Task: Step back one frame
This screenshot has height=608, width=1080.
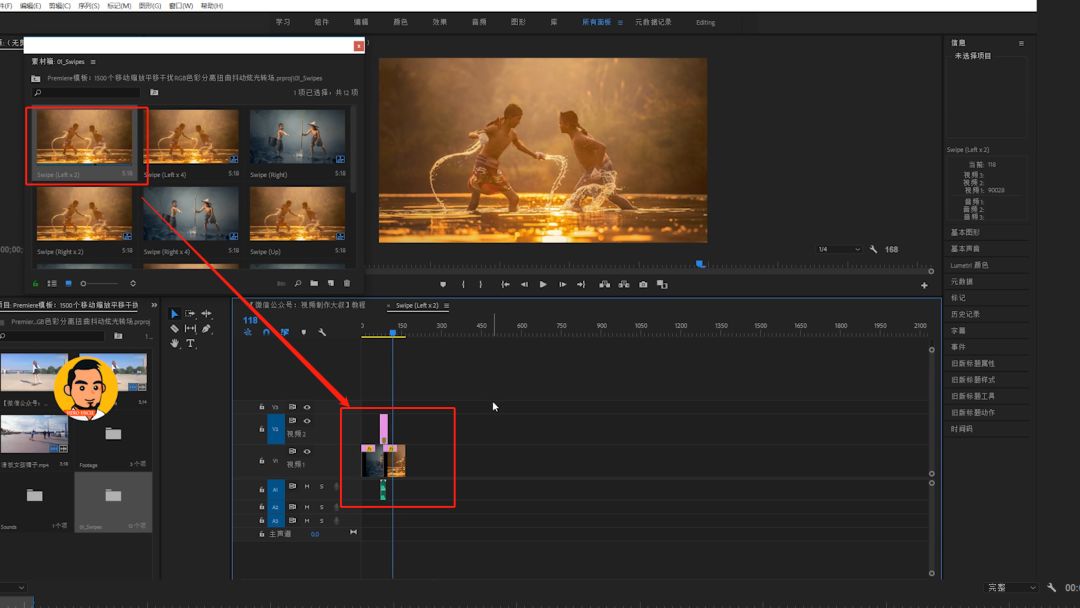Action: pos(524,284)
